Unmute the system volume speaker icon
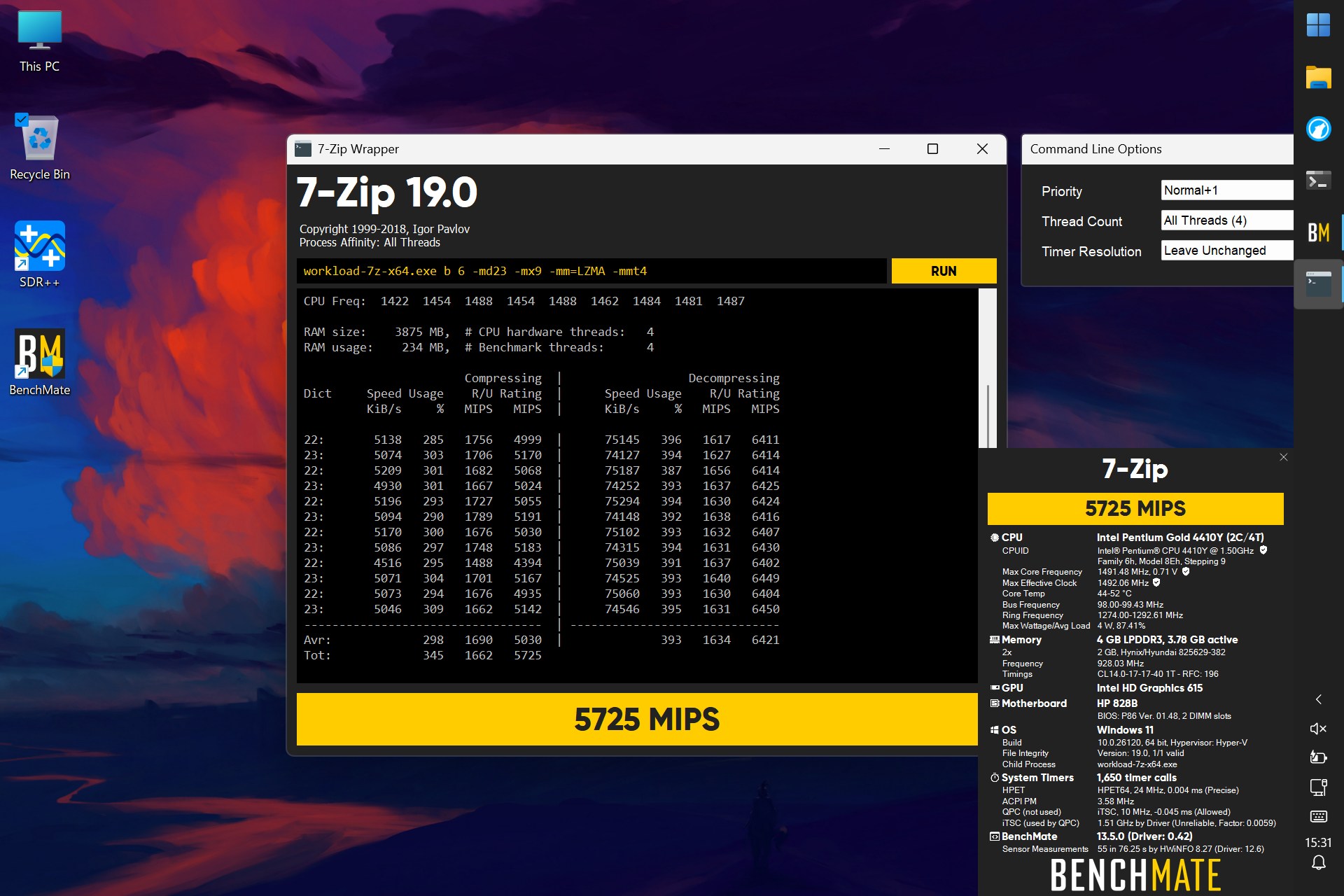1344x896 pixels. pos(1318,729)
